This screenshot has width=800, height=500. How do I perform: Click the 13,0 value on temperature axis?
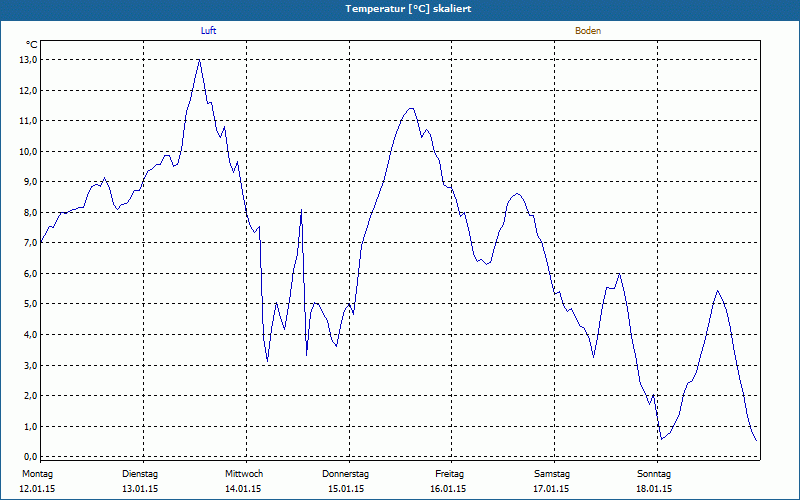pos(30,60)
